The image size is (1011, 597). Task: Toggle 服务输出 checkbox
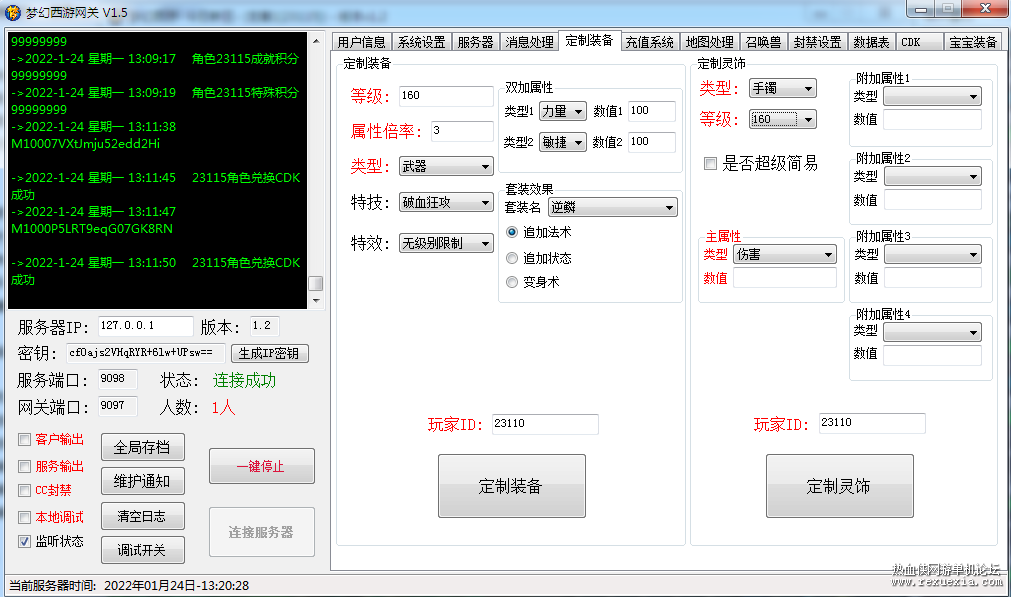(25, 466)
